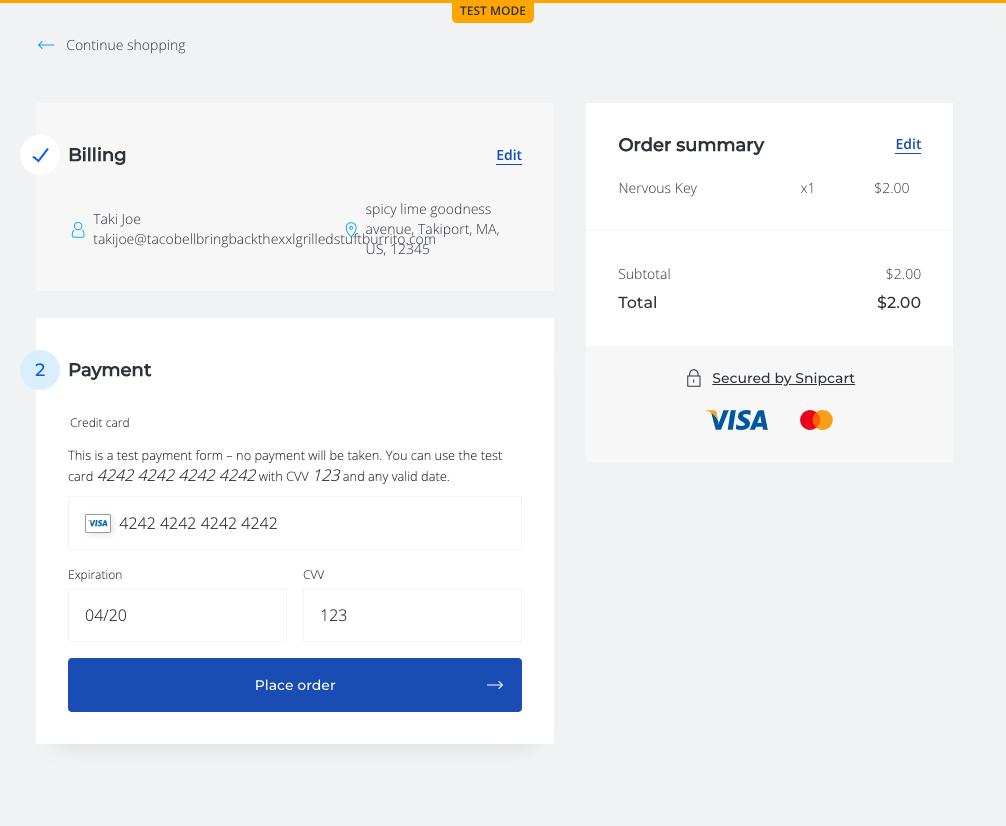Click the padlock security icon
The height and width of the screenshot is (826, 1006).
pyautogui.click(x=694, y=378)
